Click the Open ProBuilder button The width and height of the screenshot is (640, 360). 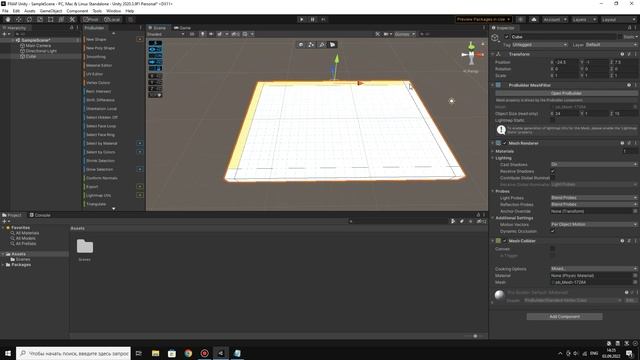(x=566, y=93)
